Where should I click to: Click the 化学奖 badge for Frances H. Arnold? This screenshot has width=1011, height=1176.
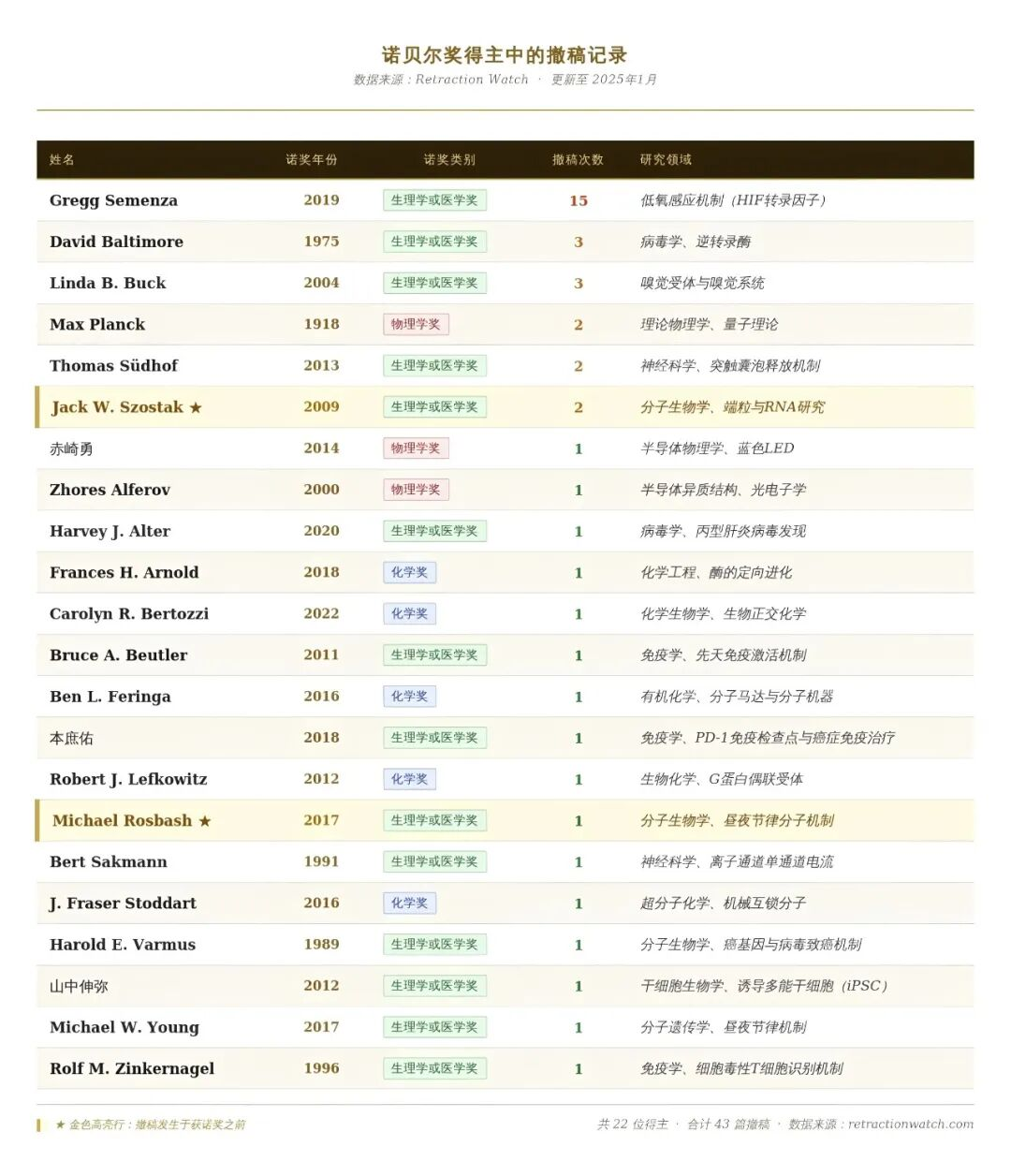pos(409,573)
